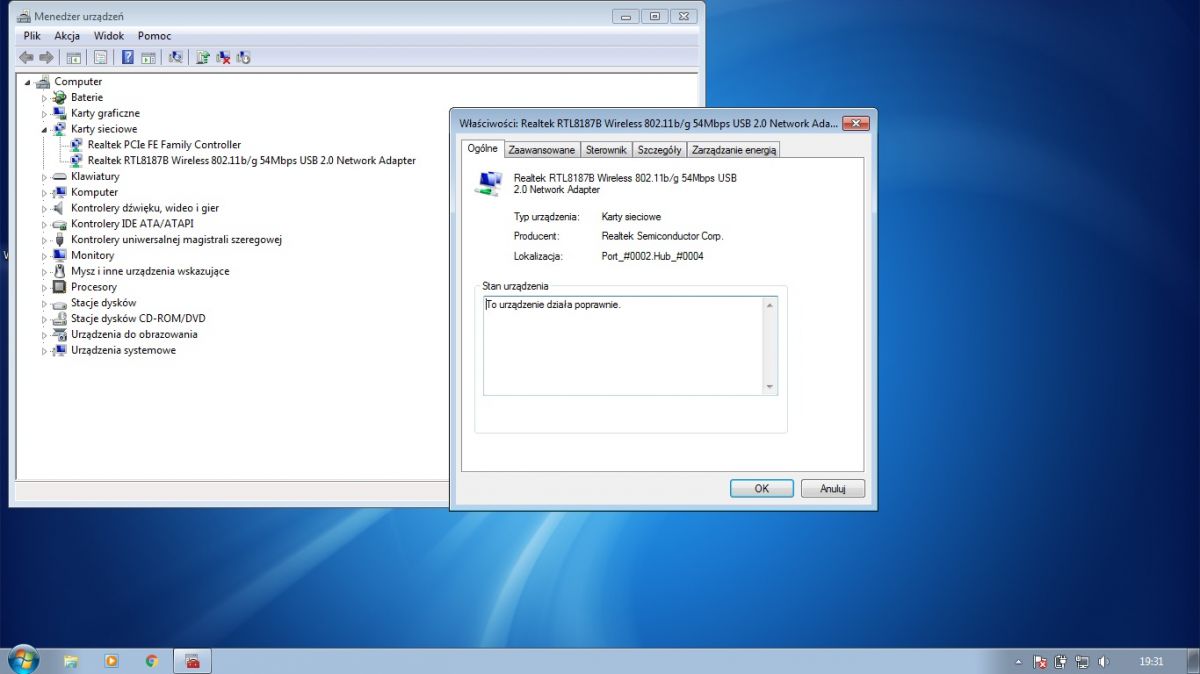1200x674 pixels.
Task: Click the device icon in Properties dialog
Action: coord(489,182)
